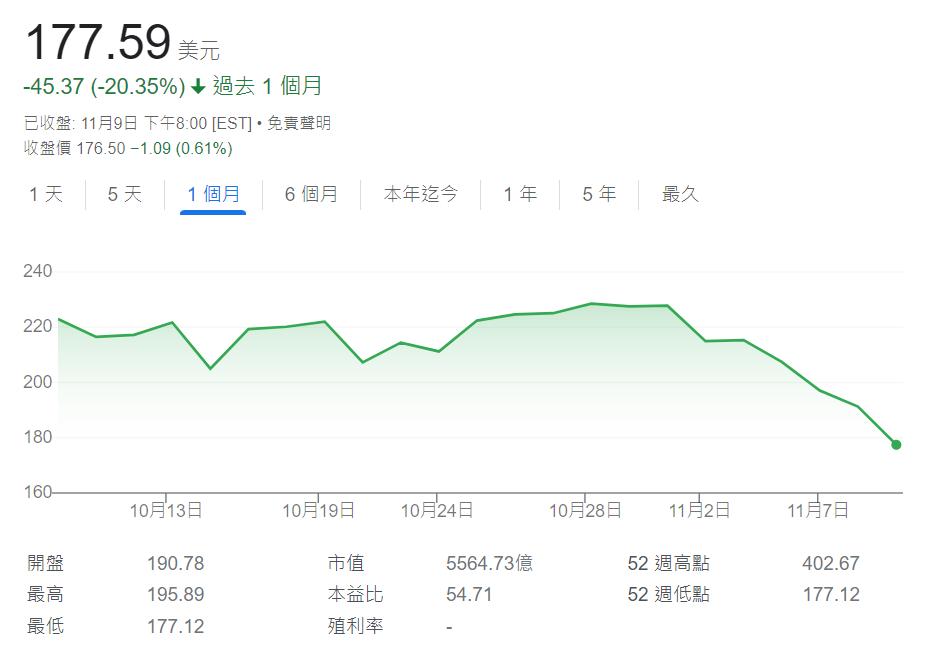Open the 6 個月 chart range

tap(311, 194)
